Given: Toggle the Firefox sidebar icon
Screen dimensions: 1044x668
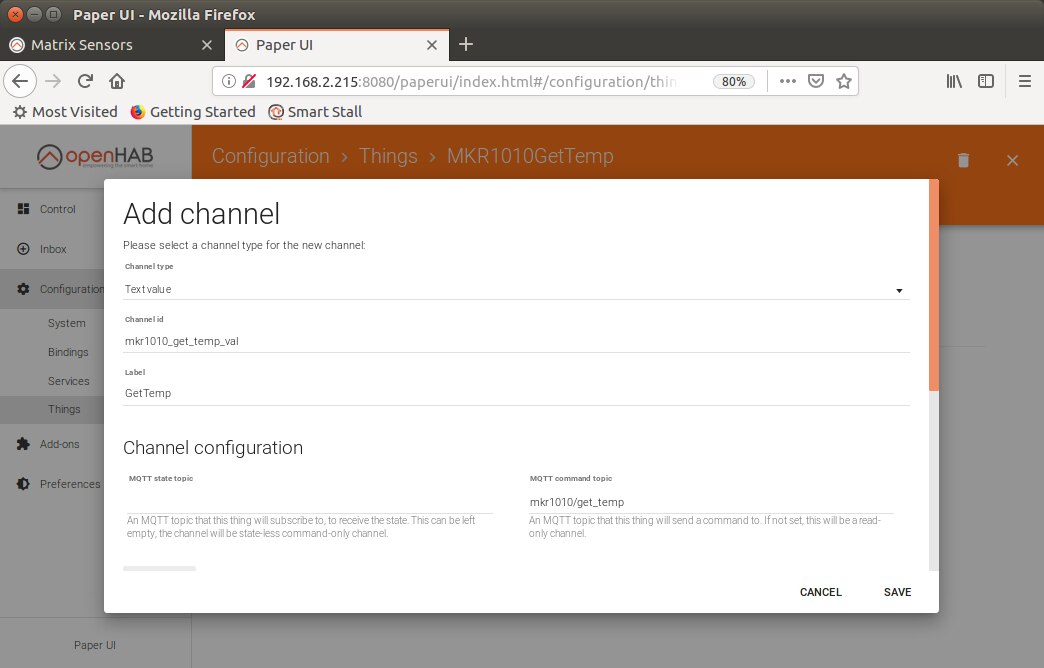Looking at the screenshot, I should click(986, 81).
